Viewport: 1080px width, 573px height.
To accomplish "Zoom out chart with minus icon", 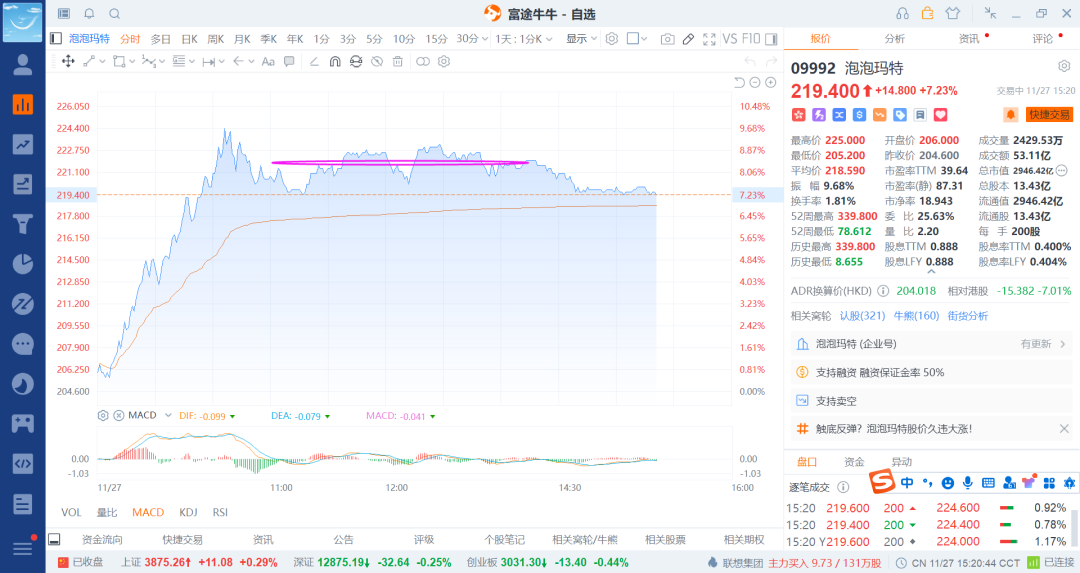I will pos(755,83).
